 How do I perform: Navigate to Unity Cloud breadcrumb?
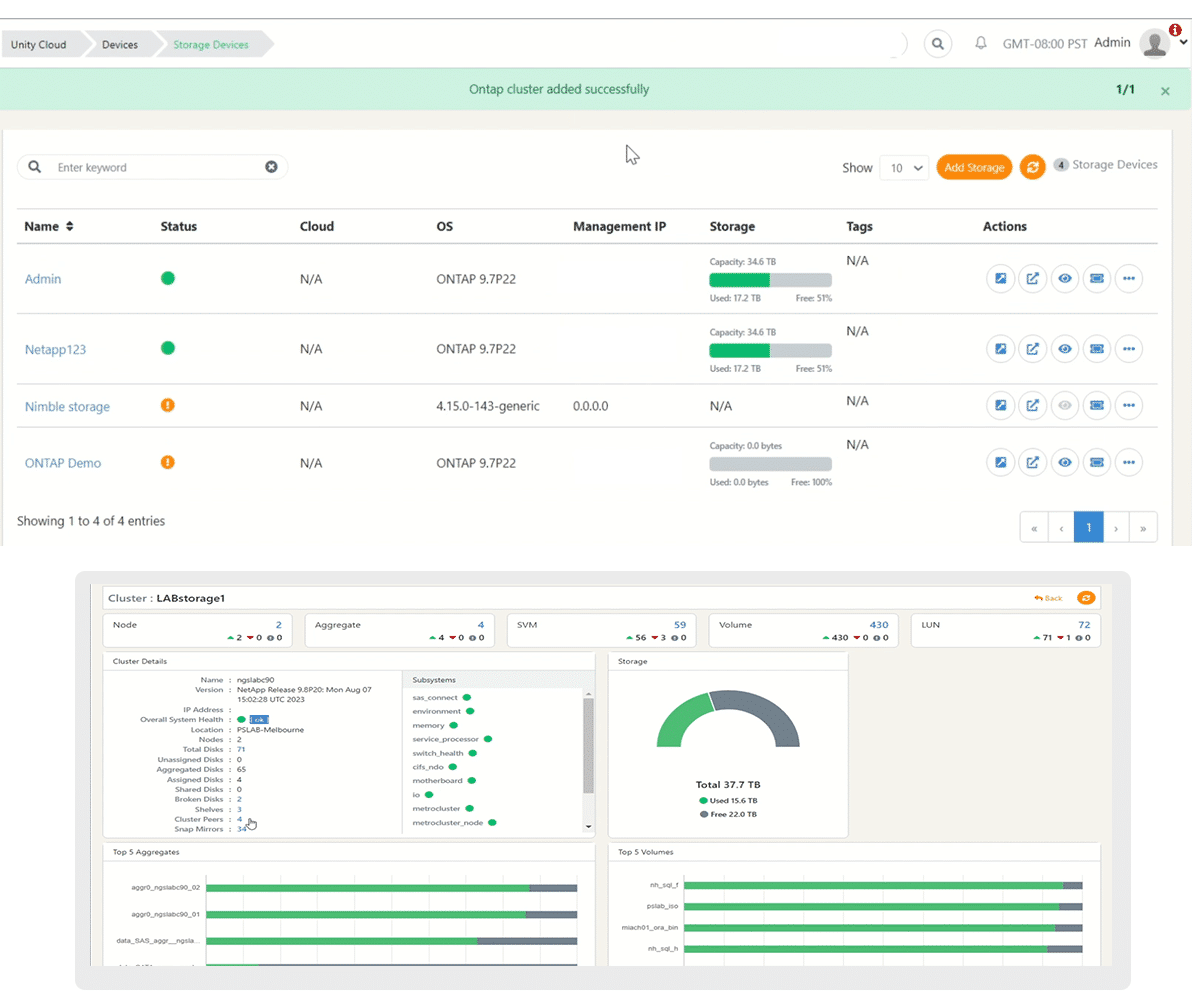pos(40,44)
